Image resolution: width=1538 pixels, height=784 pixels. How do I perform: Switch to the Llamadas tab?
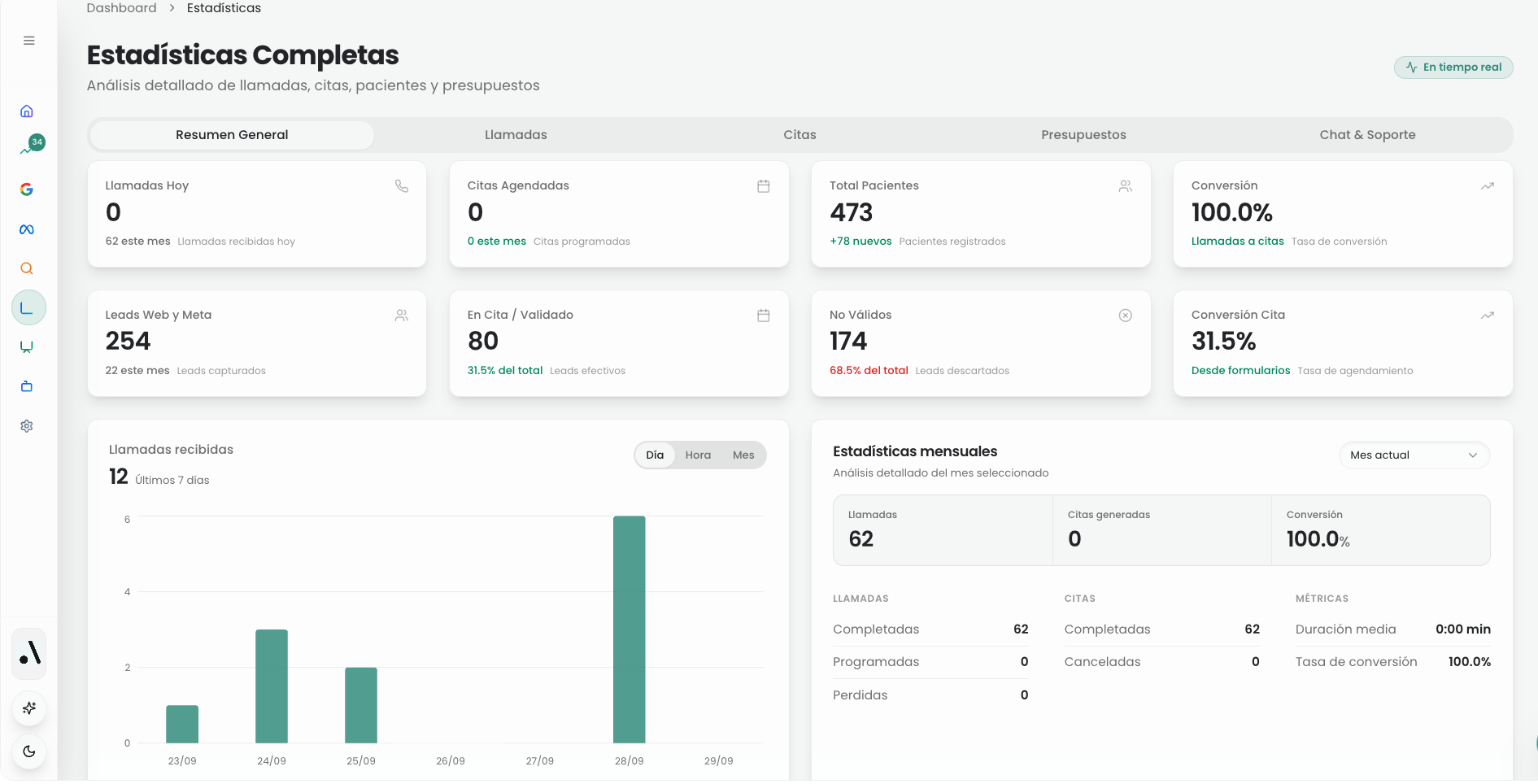pos(516,135)
